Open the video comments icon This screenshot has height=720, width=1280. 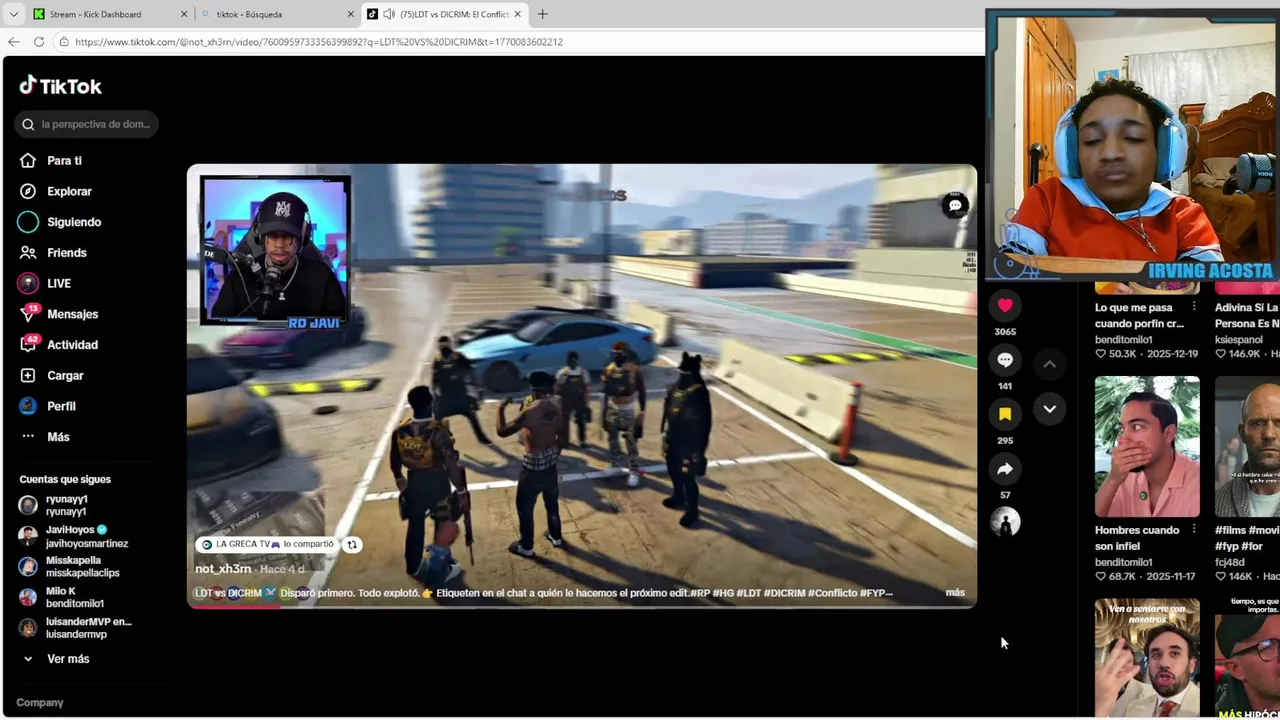pos(1005,360)
